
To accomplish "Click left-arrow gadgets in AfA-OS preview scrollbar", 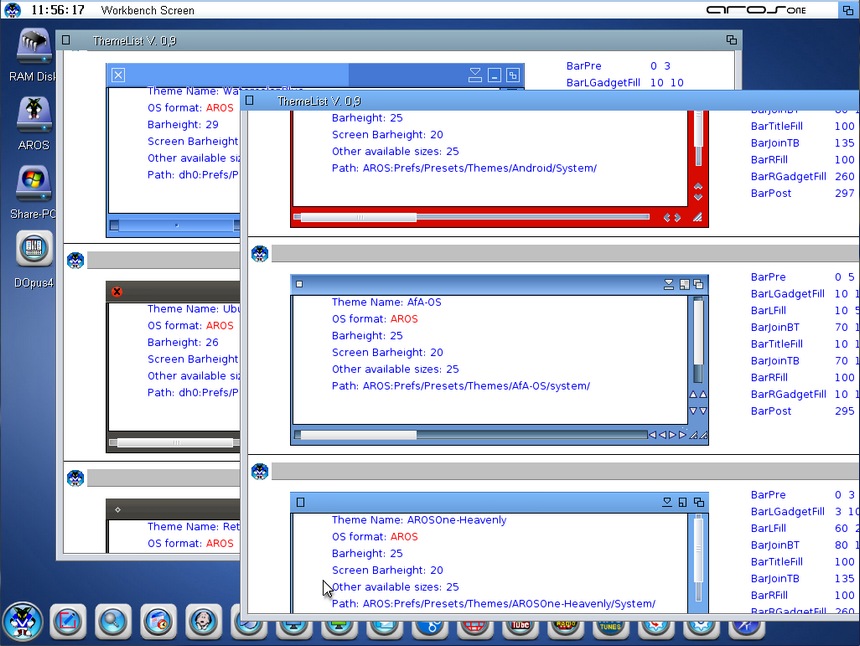I will pos(658,435).
